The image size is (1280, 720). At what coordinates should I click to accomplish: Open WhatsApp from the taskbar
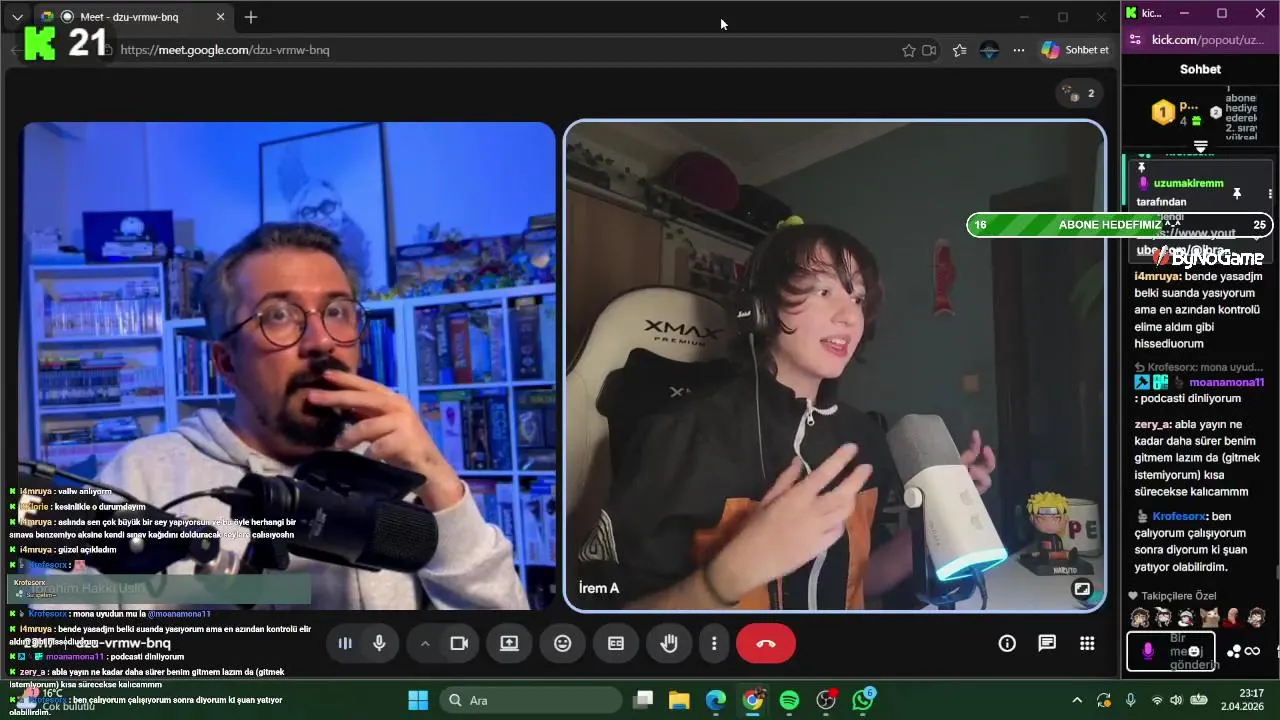point(863,700)
